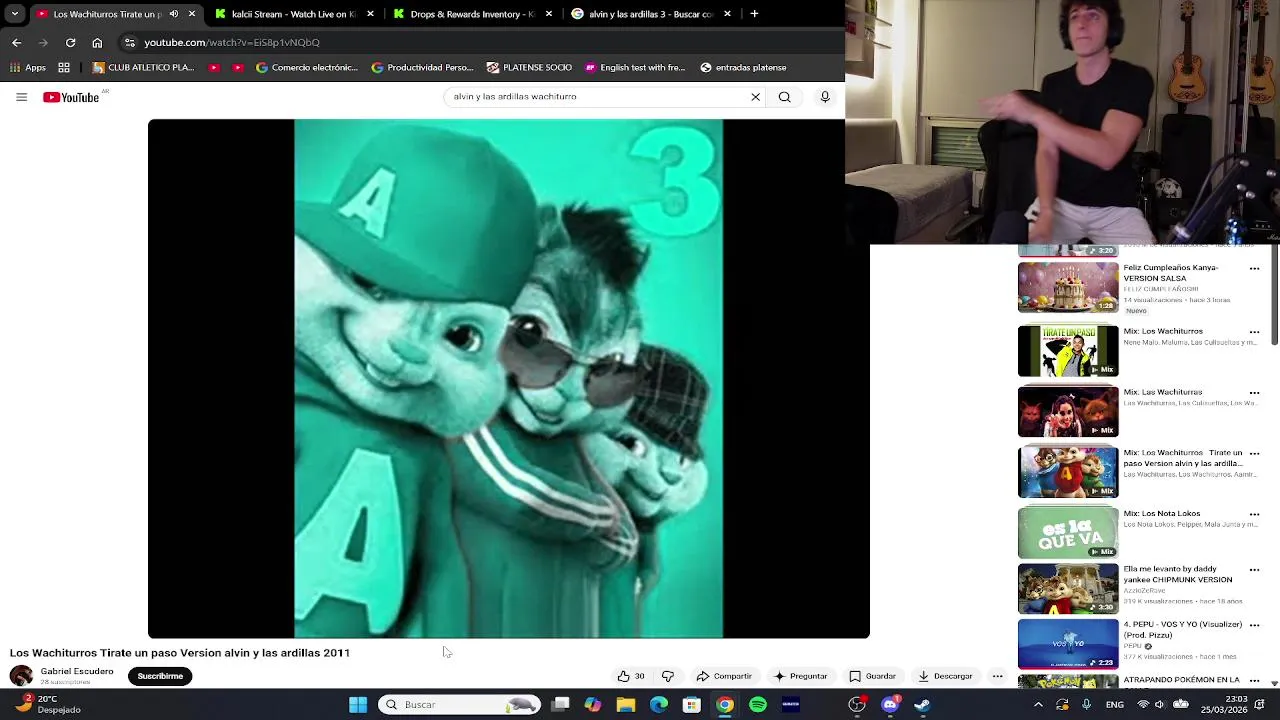Run the search with the magnifier button
This screenshot has width=1280, height=720.
785,97
